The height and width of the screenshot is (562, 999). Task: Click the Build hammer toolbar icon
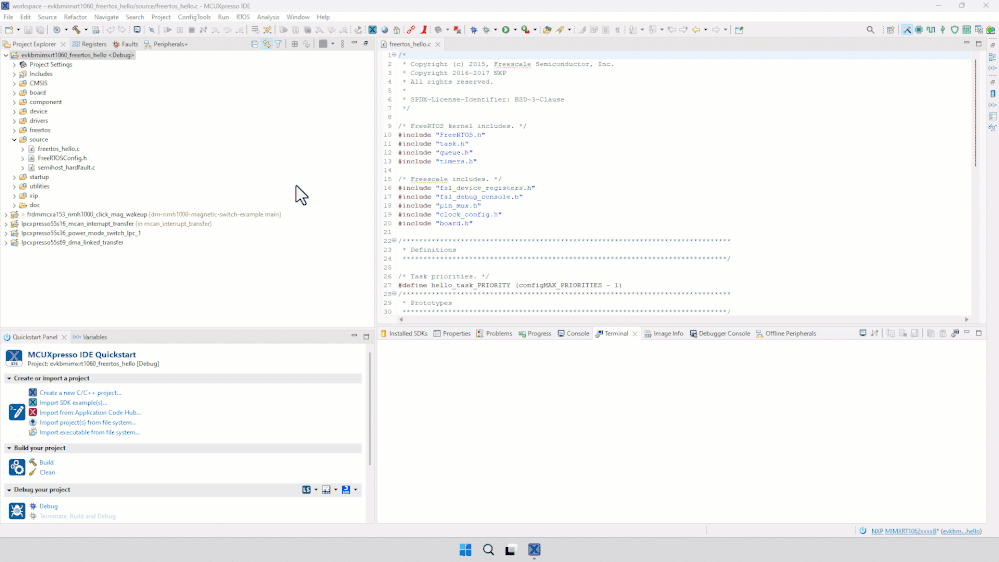[x=76, y=30]
